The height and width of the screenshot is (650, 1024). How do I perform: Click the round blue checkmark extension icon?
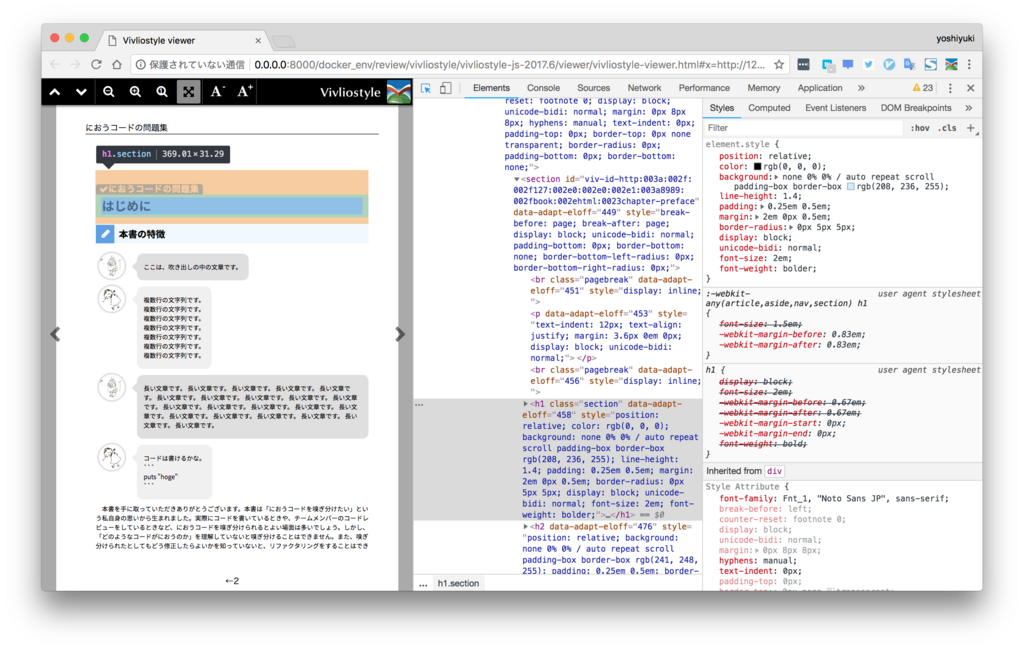889,64
